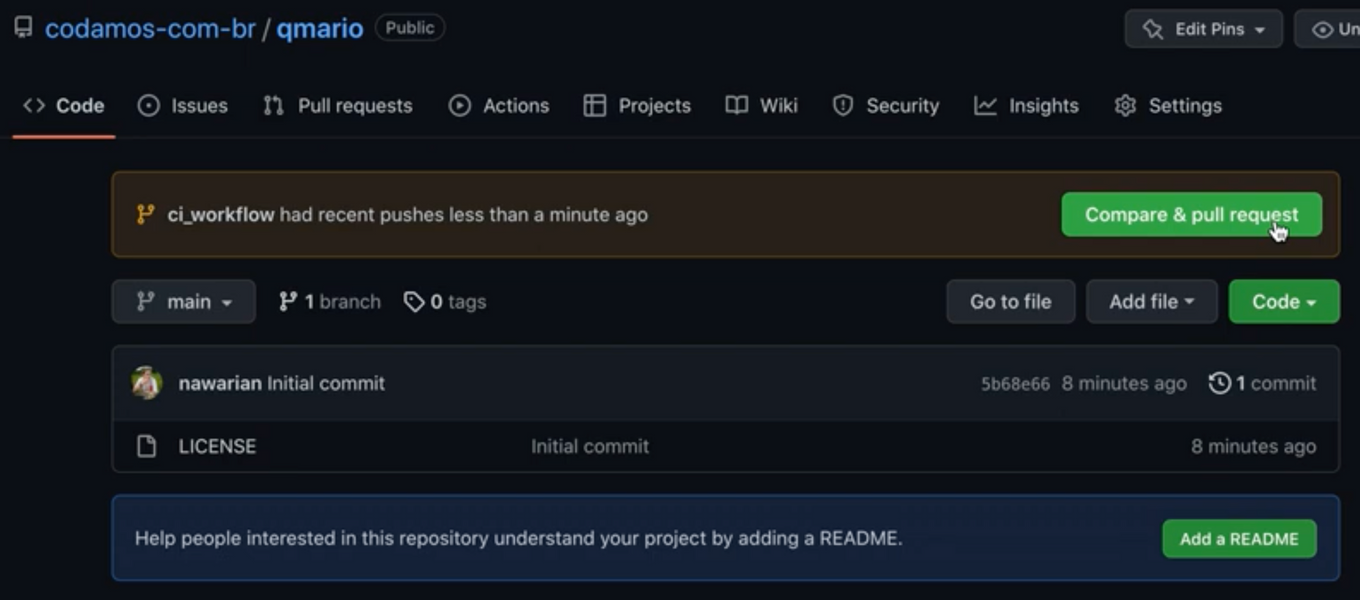Click nawarian's profile avatar

click(146, 383)
